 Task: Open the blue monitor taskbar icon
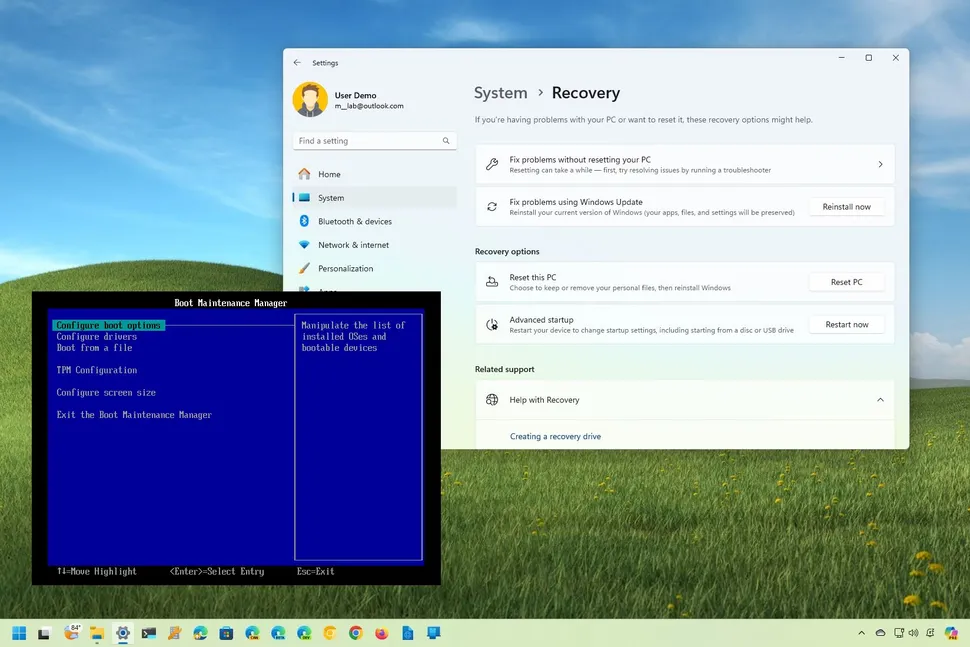pyautogui.click(x=434, y=633)
